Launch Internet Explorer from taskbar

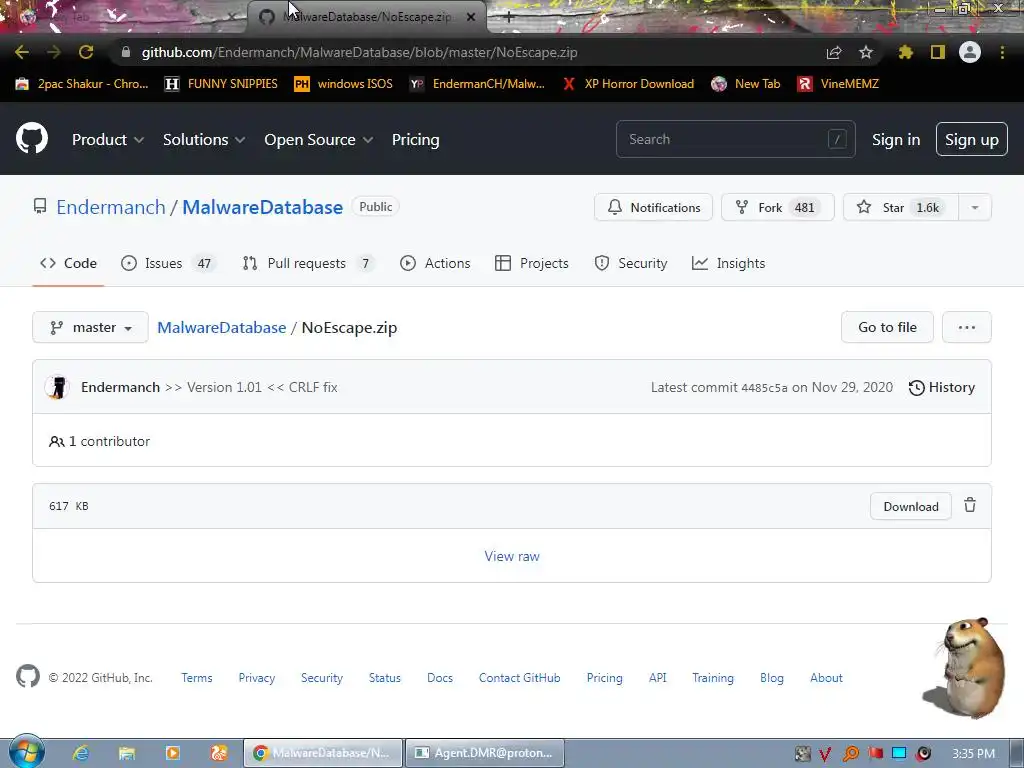coord(80,753)
